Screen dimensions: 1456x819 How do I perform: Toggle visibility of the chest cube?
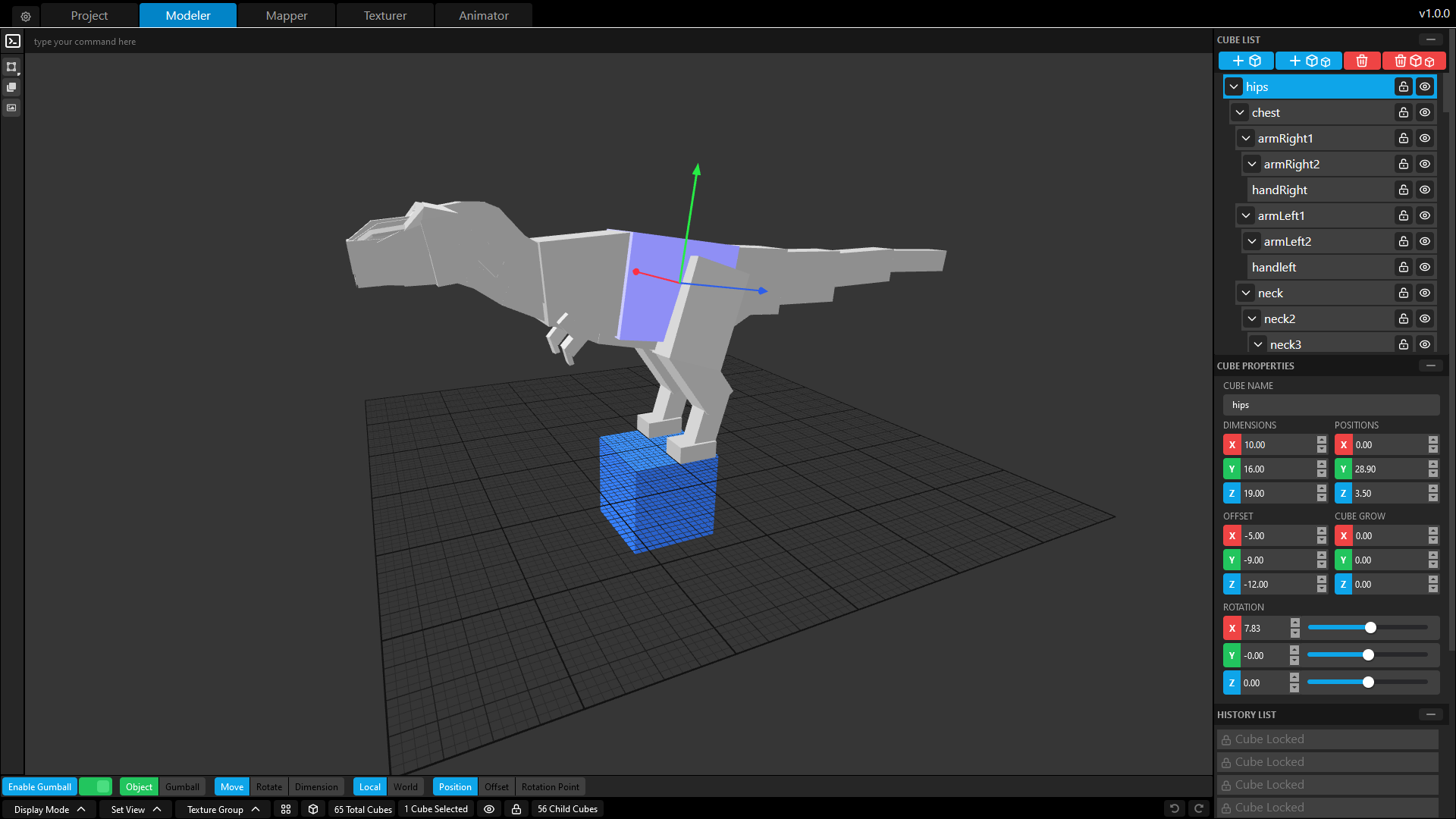[x=1424, y=112]
